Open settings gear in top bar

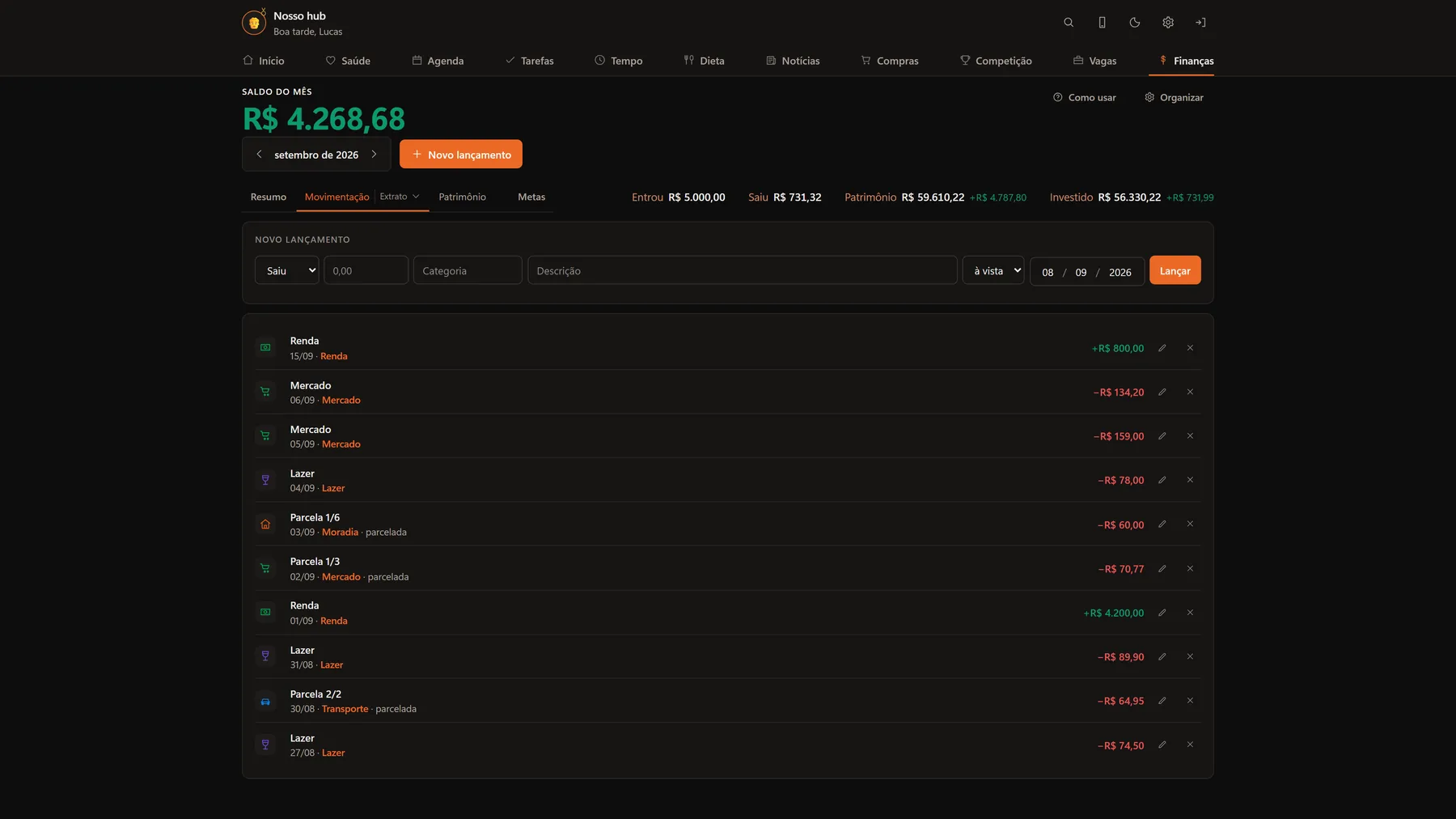1168,23
